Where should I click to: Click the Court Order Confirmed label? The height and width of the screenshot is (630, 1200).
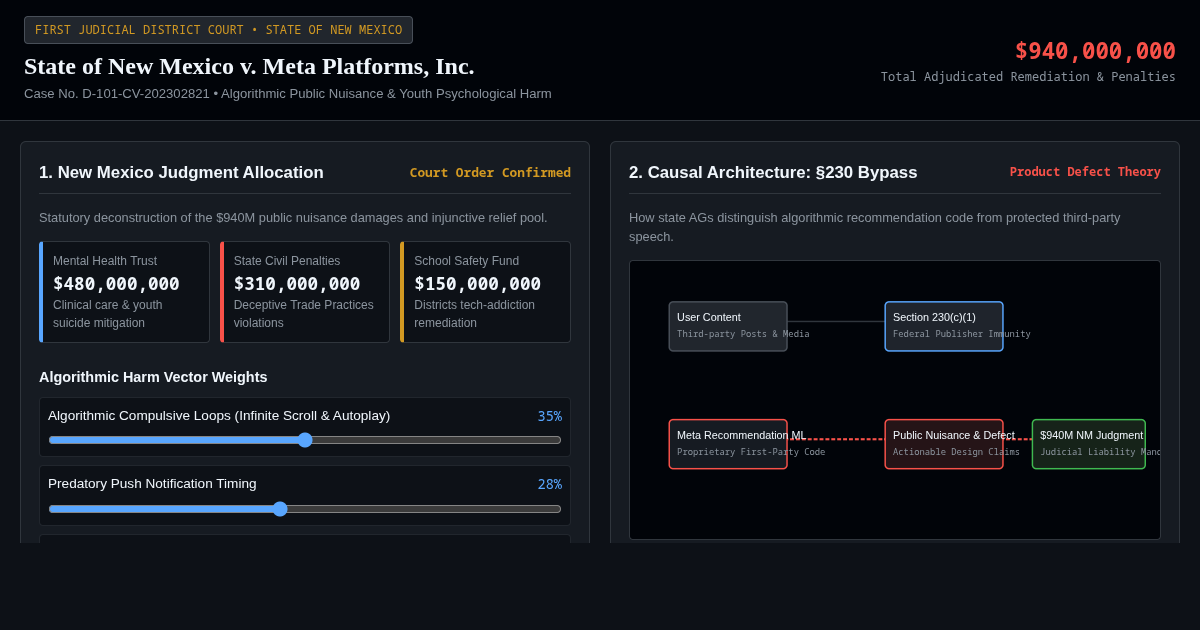(x=490, y=173)
